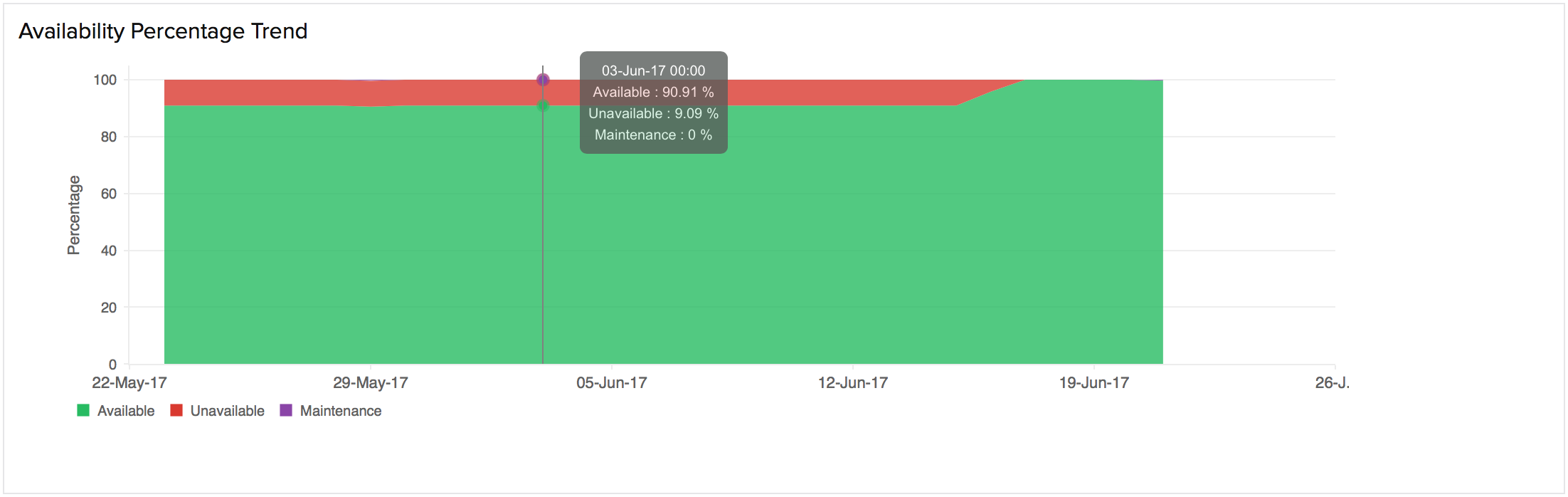Select the green Available data point marker
1568x497 pixels.
543,106
